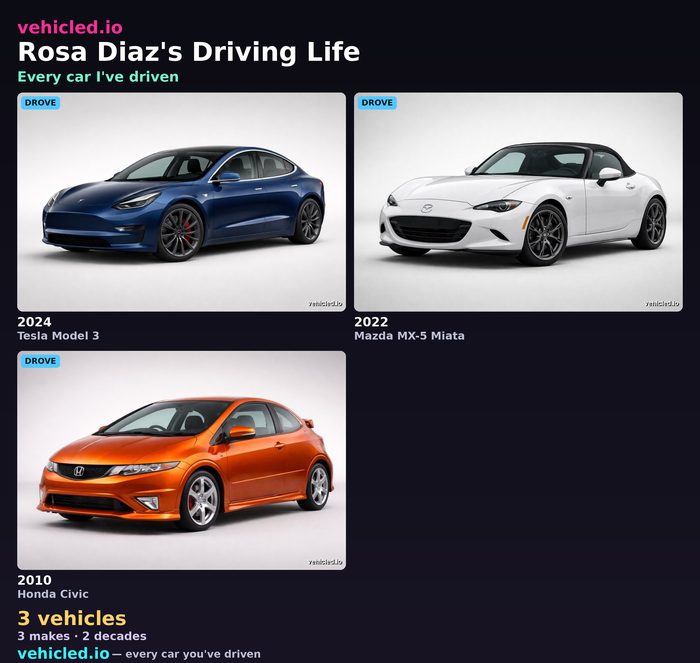Open the blue Tesla Model 3 photo

click(181, 202)
